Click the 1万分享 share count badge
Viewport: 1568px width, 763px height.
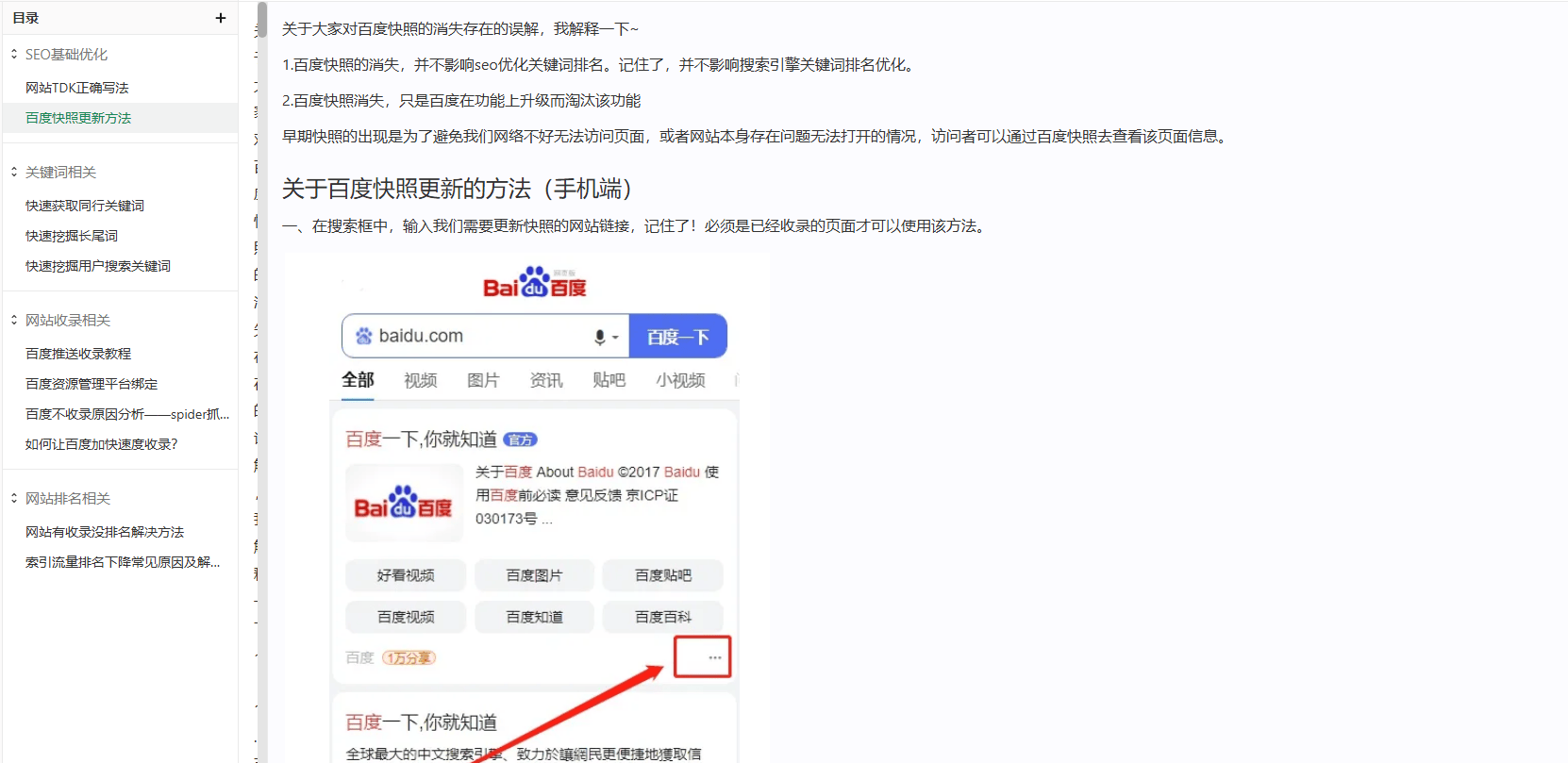click(409, 658)
